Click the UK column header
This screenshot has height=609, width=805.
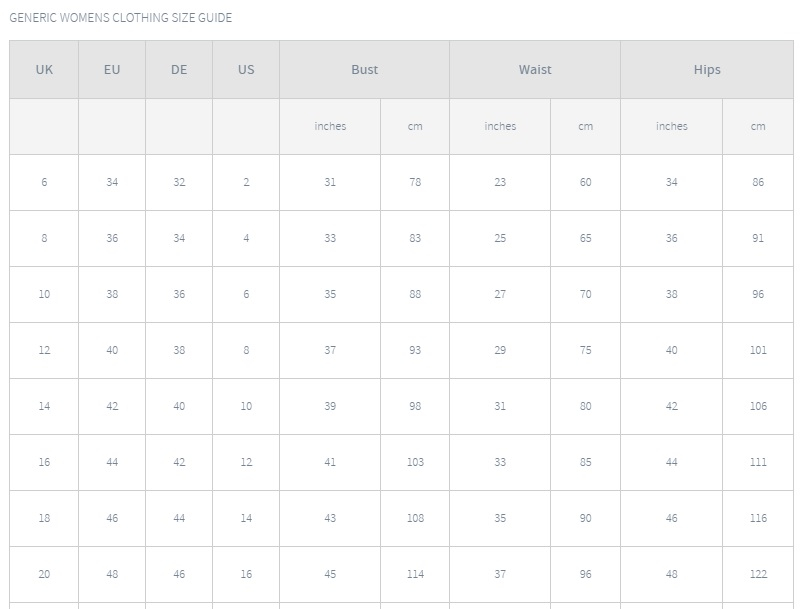pyautogui.click(x=44, y=70)
